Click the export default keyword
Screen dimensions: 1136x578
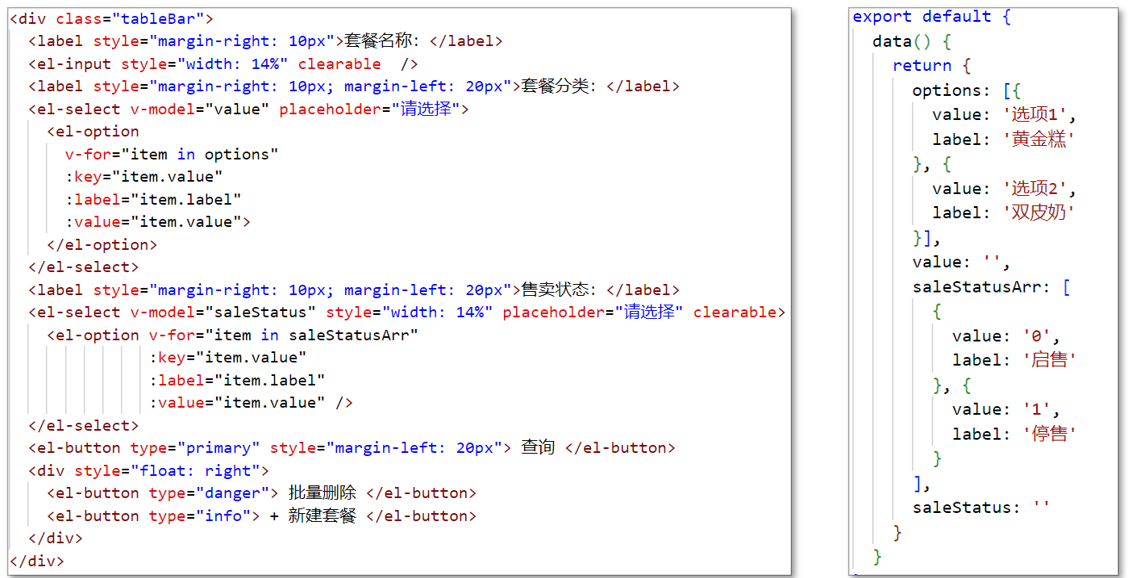point(920,17)
